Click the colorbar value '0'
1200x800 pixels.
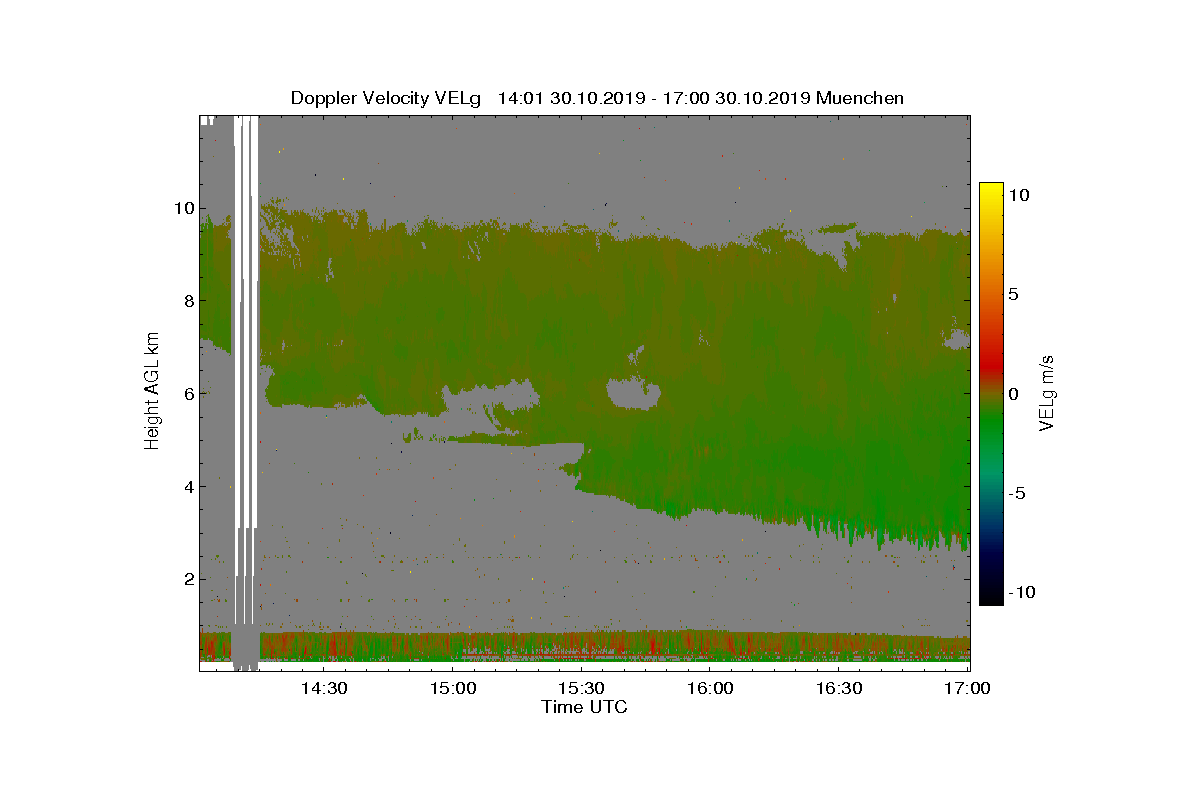pyautogui.click(x=1013, y=394)
